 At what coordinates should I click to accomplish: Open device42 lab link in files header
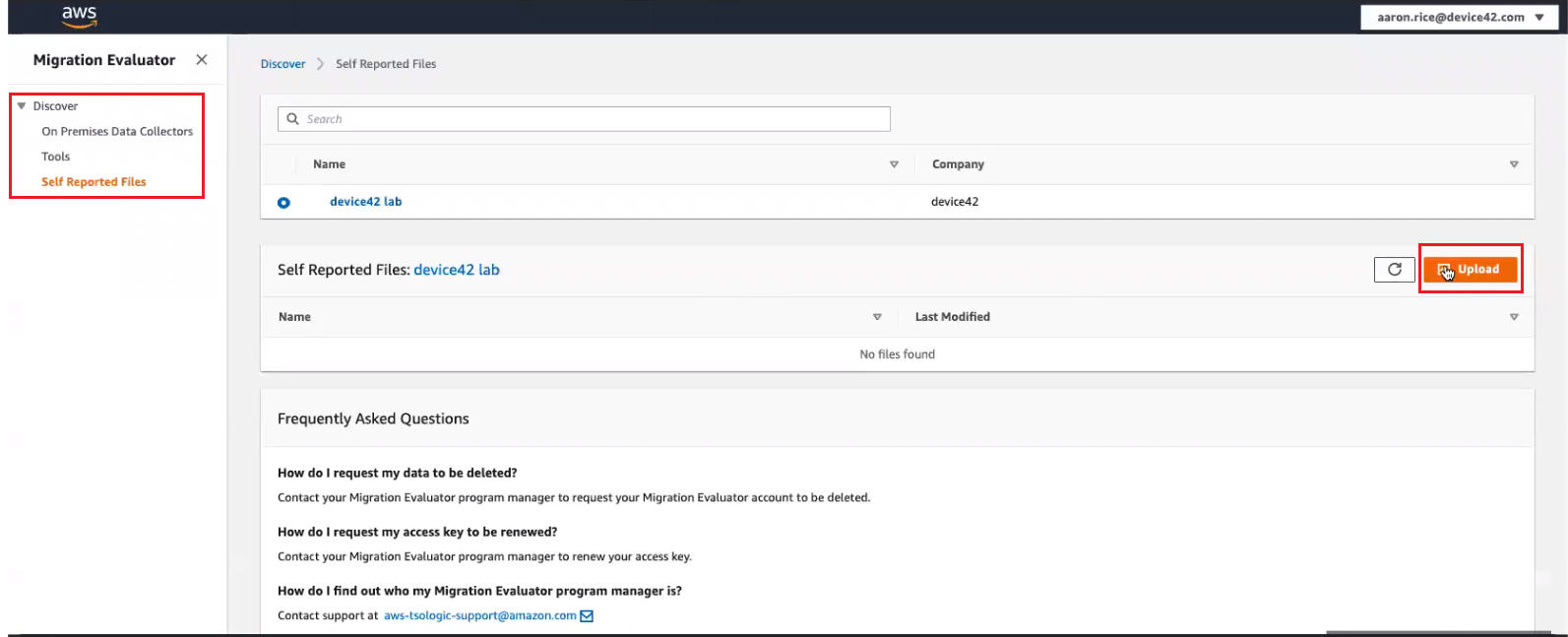pos(457,270)
